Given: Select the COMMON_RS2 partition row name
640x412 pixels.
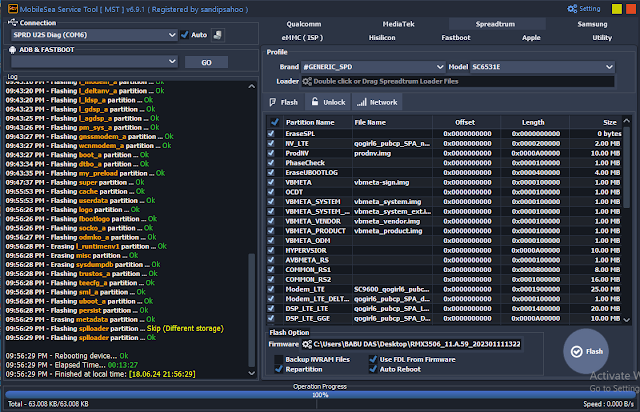Looking at the screenshot, I should point(308,279).
